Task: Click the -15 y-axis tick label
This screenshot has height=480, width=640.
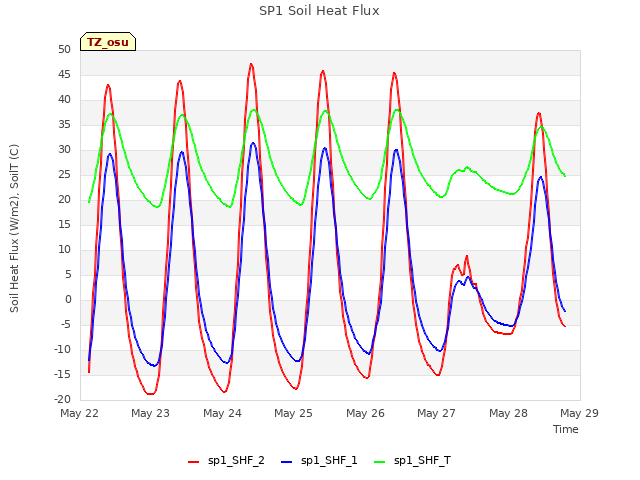Action: [62, 375]
